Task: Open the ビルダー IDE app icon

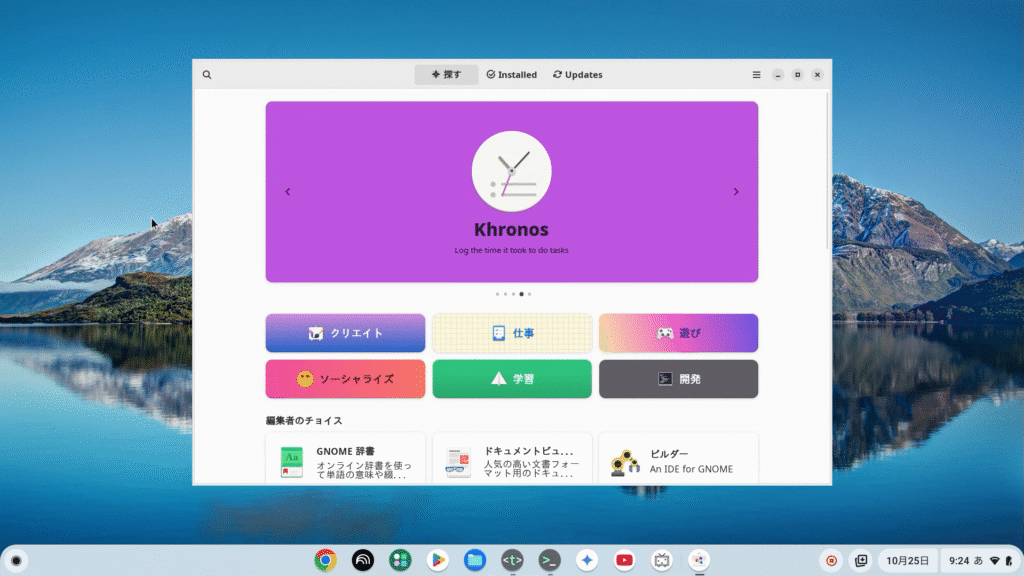Action: click(x=625, y=462)
